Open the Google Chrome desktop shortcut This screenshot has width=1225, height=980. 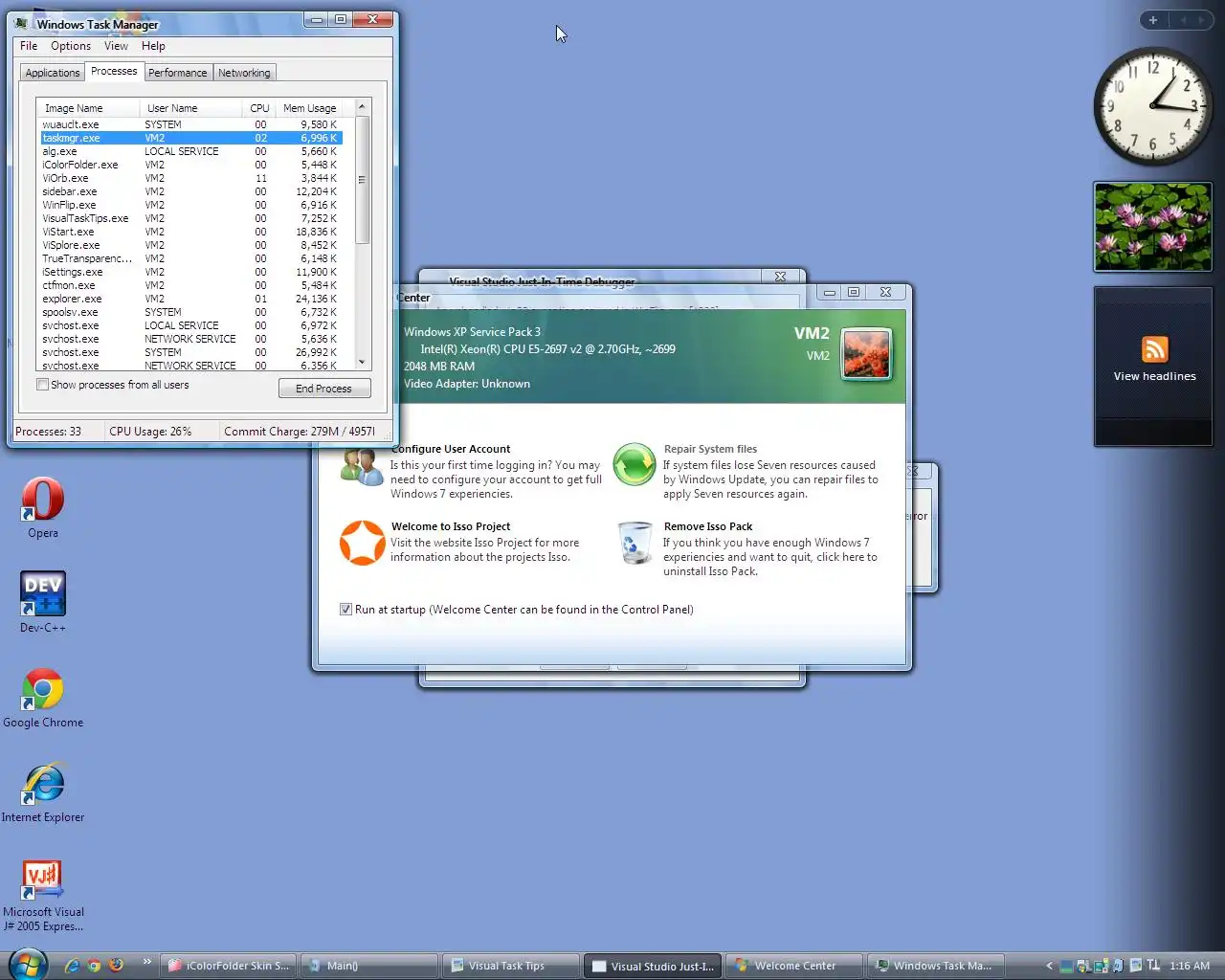(42, 698)
